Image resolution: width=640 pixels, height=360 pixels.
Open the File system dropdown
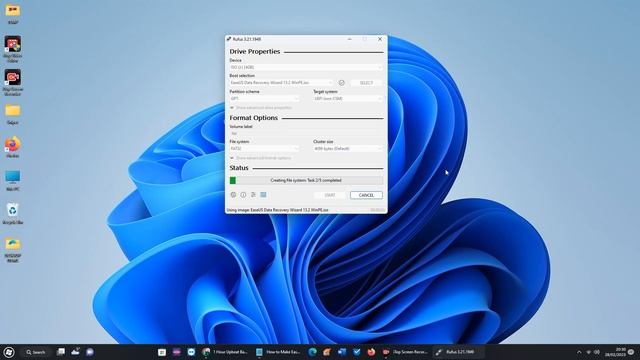pos(264,149)
